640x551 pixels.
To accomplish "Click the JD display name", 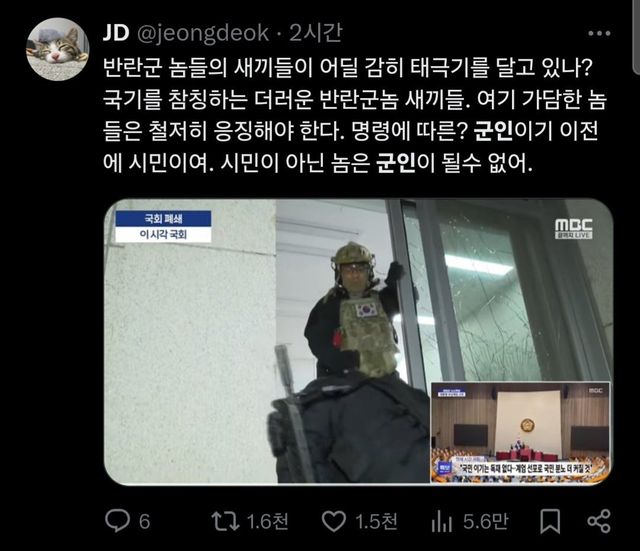I will 116,33.
